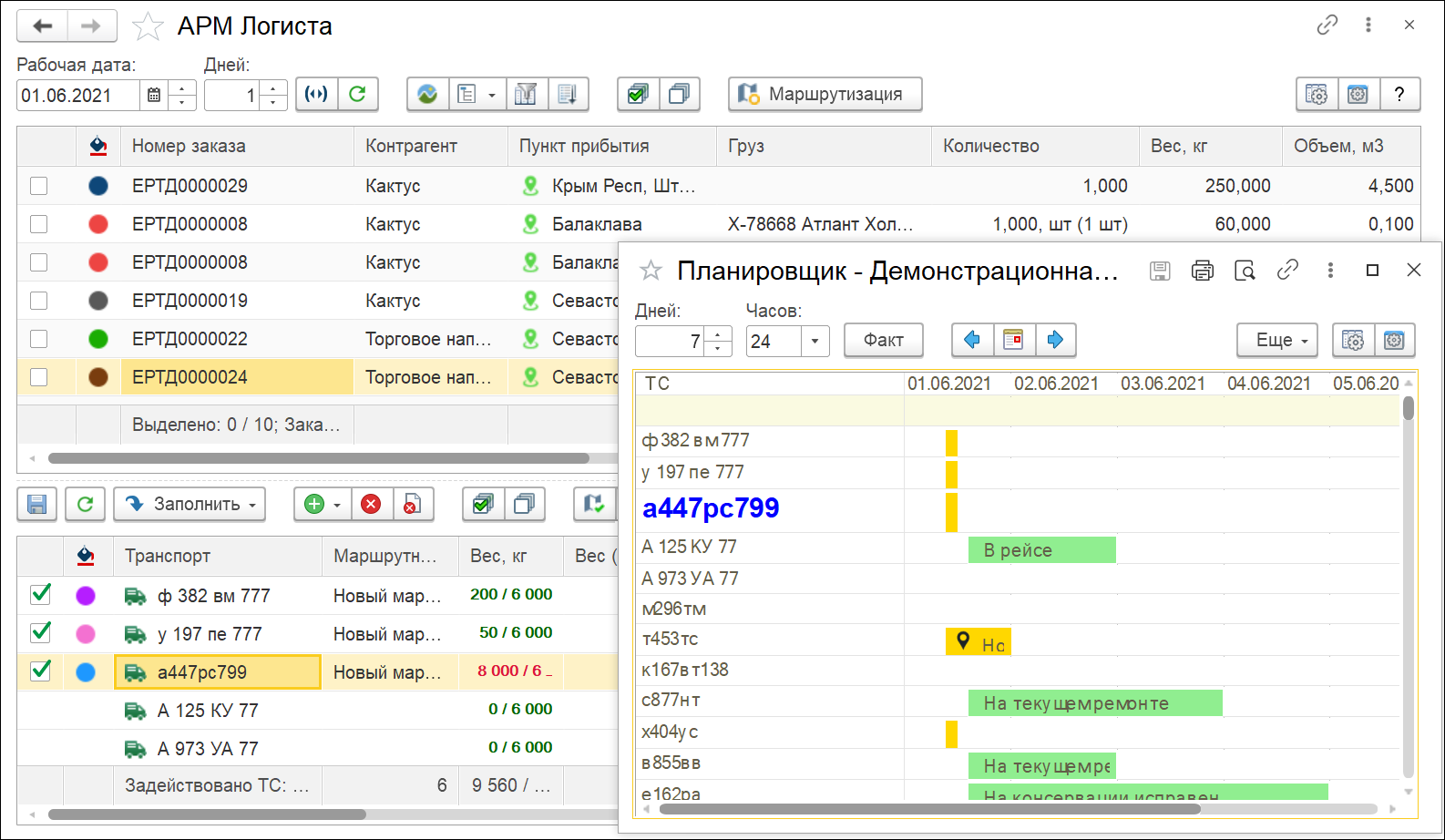The height and width of the screenshot is (840, 1445).
Task: Click the Контрагент column header
Action: click(411, 146)
